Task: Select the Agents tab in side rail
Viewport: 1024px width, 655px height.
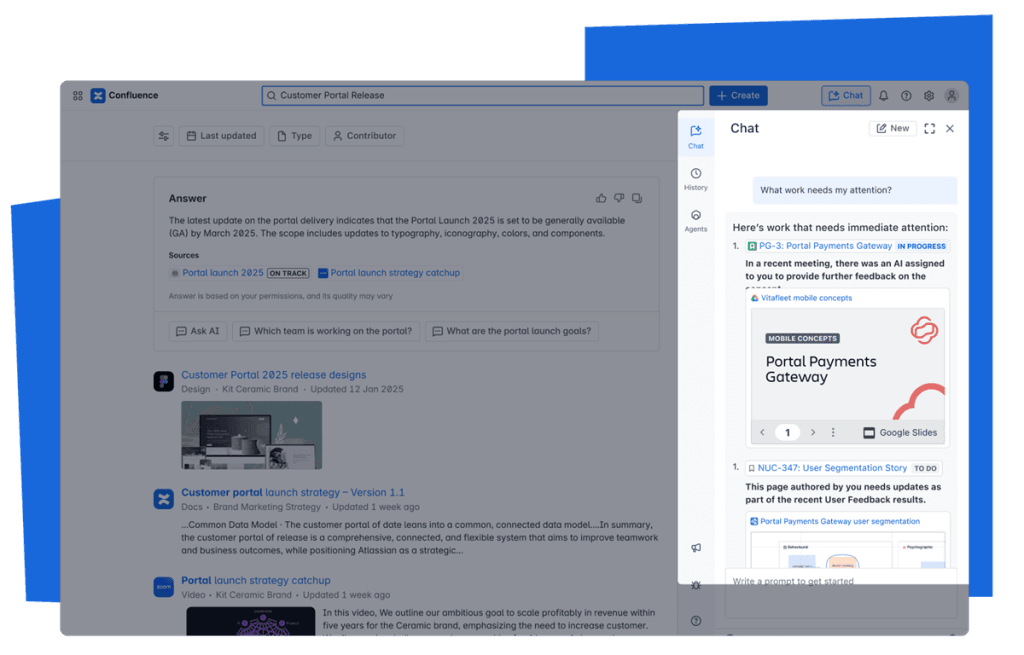Action: tap(696, 221)
